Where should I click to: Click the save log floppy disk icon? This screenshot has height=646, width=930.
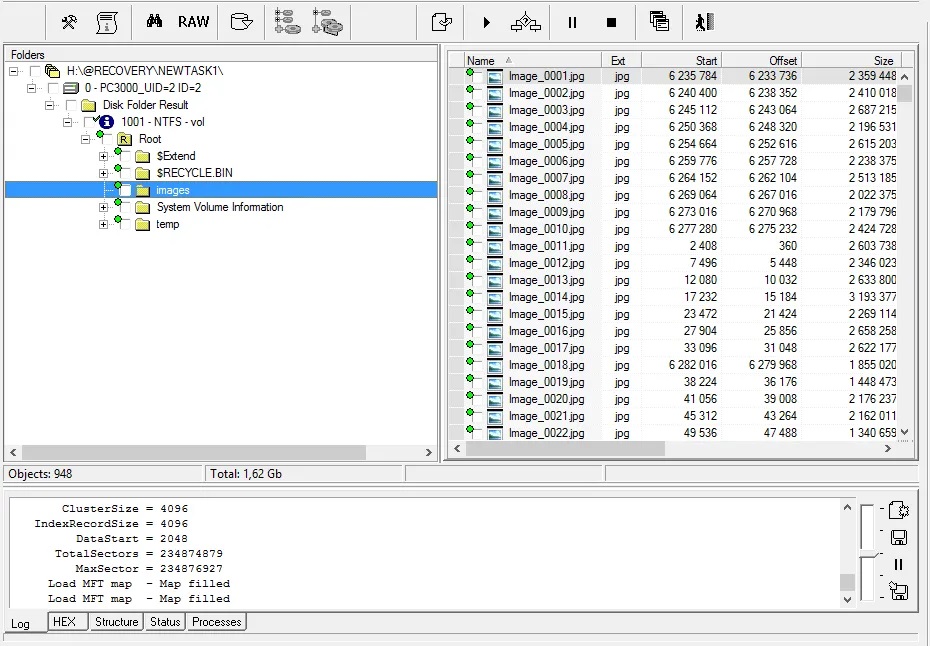[898, 538]
